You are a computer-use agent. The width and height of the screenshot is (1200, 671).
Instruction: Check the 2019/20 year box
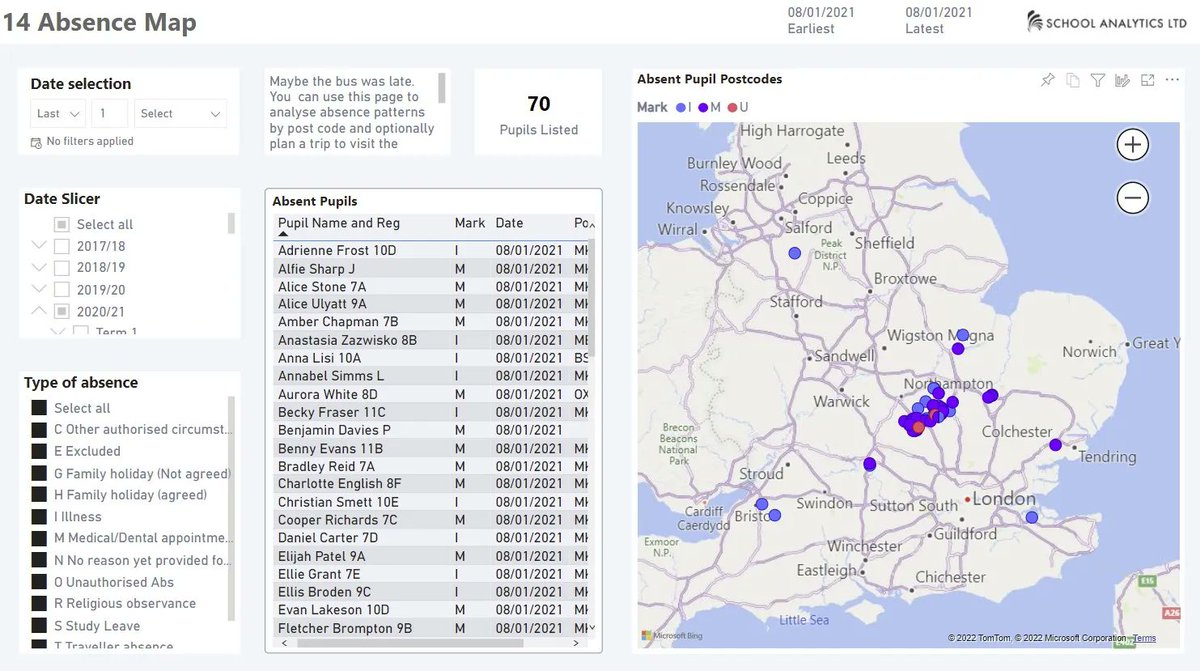point(61,290)
